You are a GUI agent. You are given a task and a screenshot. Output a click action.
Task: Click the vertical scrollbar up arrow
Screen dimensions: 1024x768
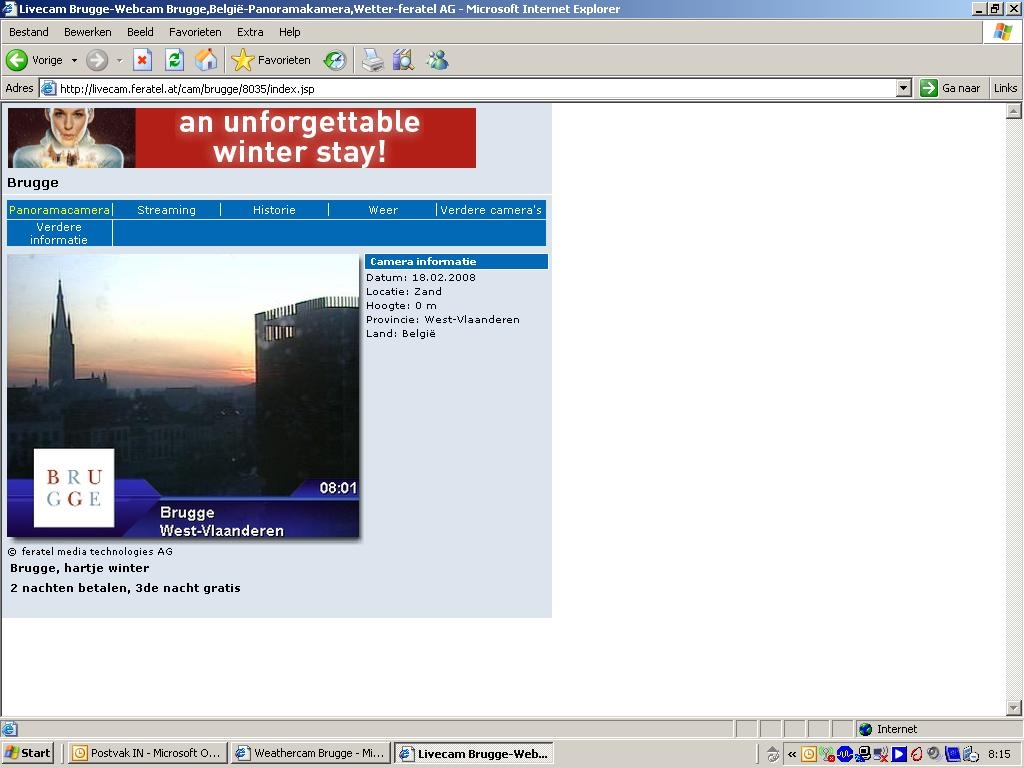pyautogui.click(x=1014, y=111)
